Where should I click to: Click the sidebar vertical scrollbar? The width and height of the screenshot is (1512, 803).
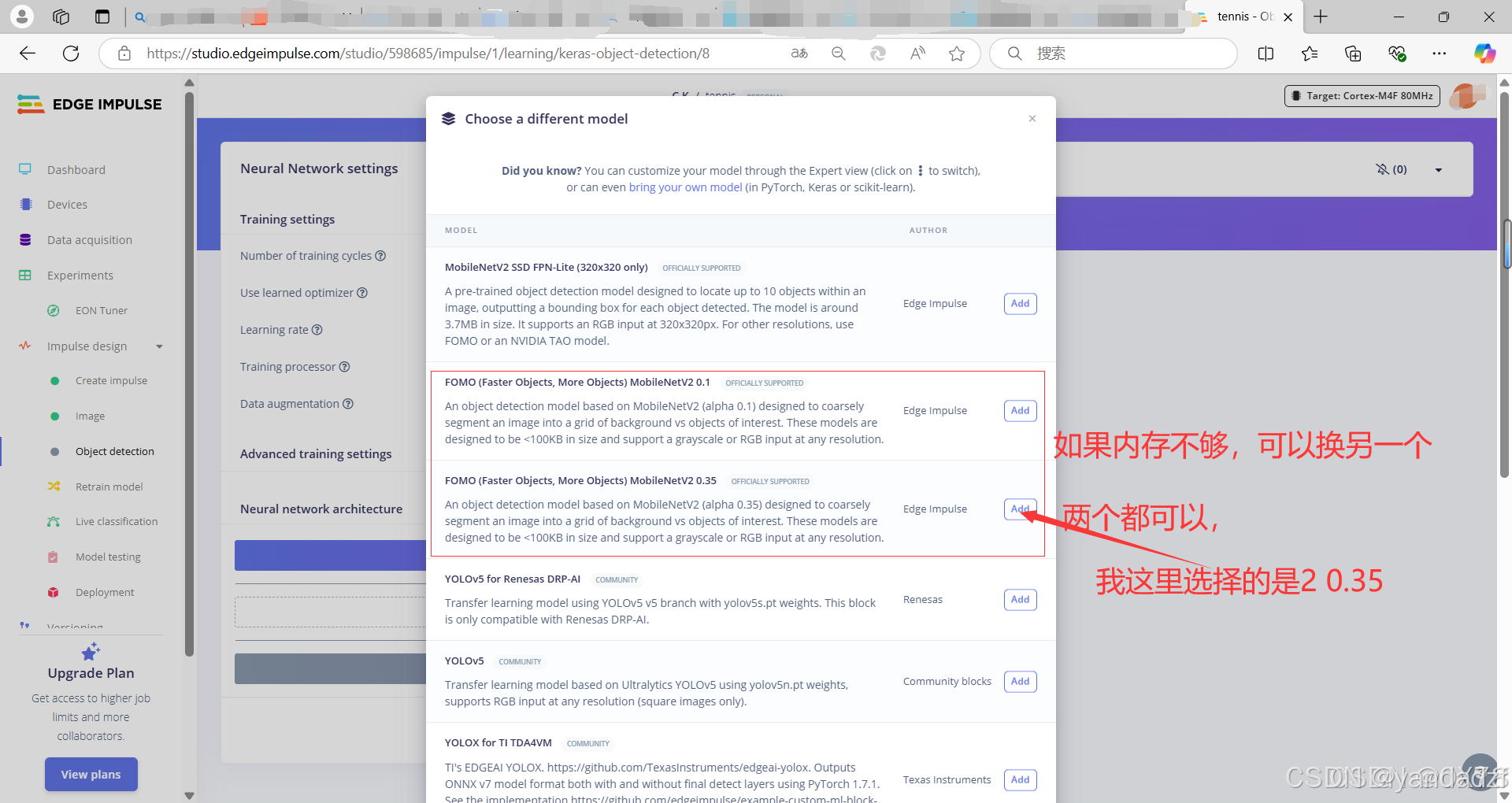tap(189, 375)
